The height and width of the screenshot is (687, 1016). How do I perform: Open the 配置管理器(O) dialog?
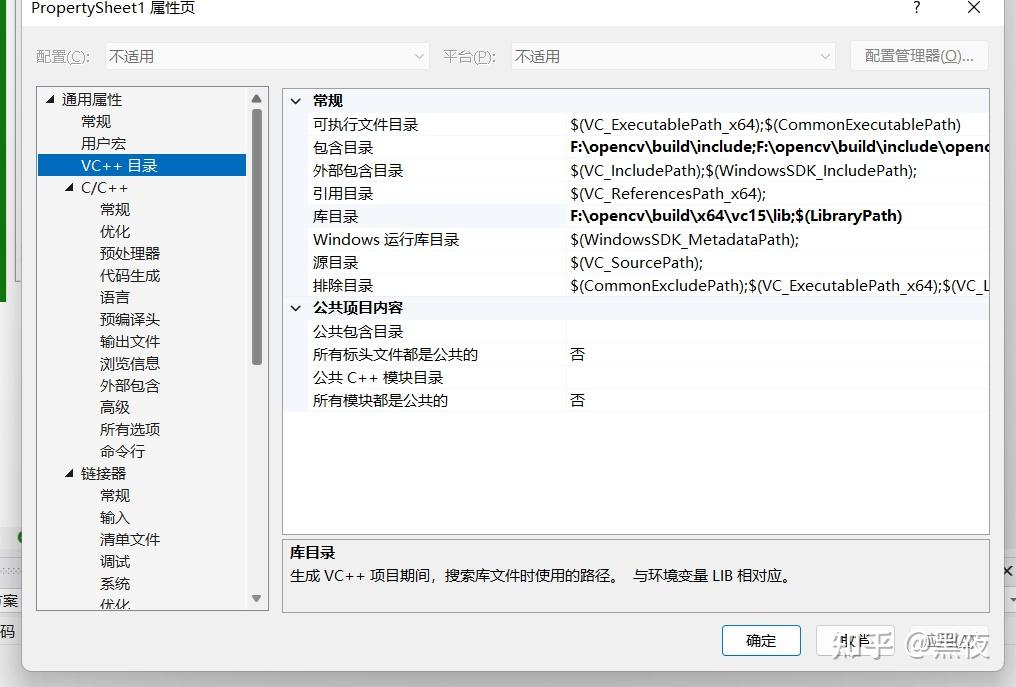point(919,56)
